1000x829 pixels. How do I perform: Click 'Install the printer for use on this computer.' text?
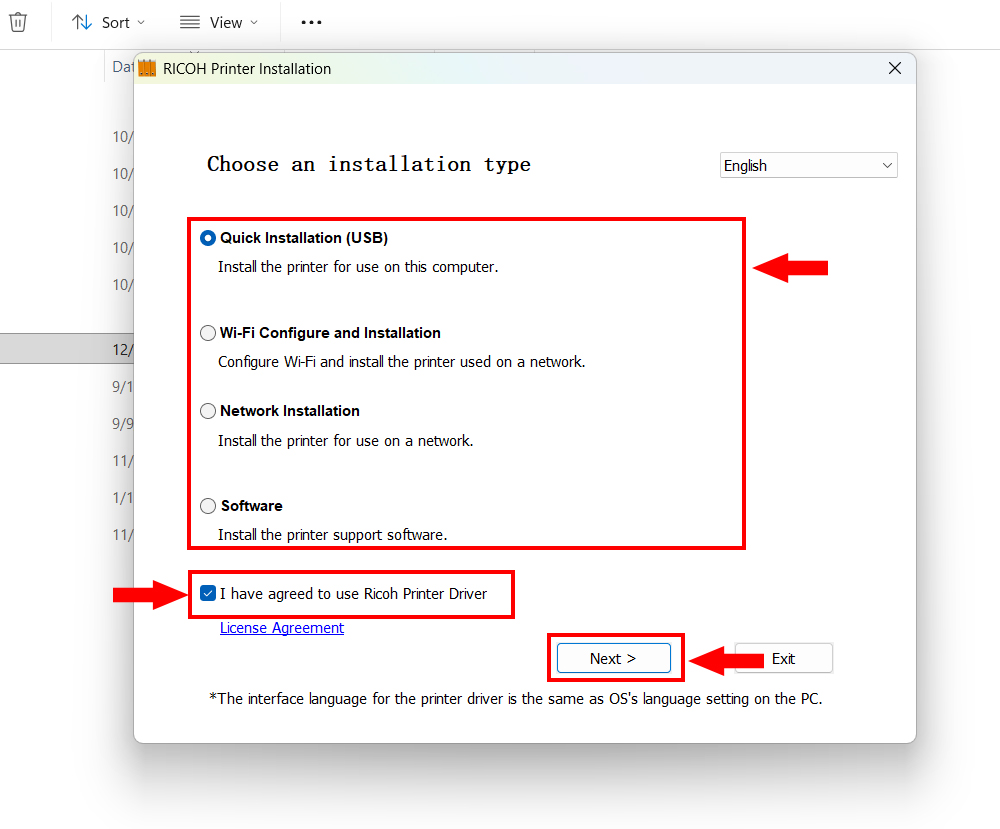pyautogui.click(x=358, y=267)
